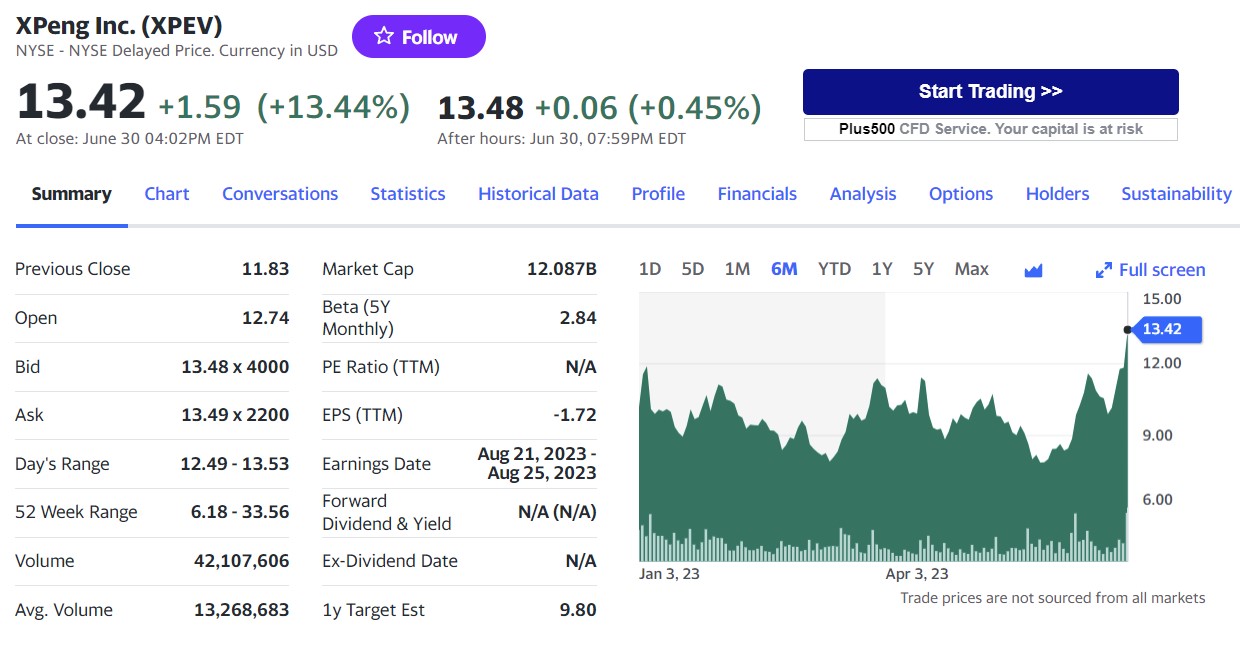Click the 1y Target Est value 9.80

[x=579, y=610]
